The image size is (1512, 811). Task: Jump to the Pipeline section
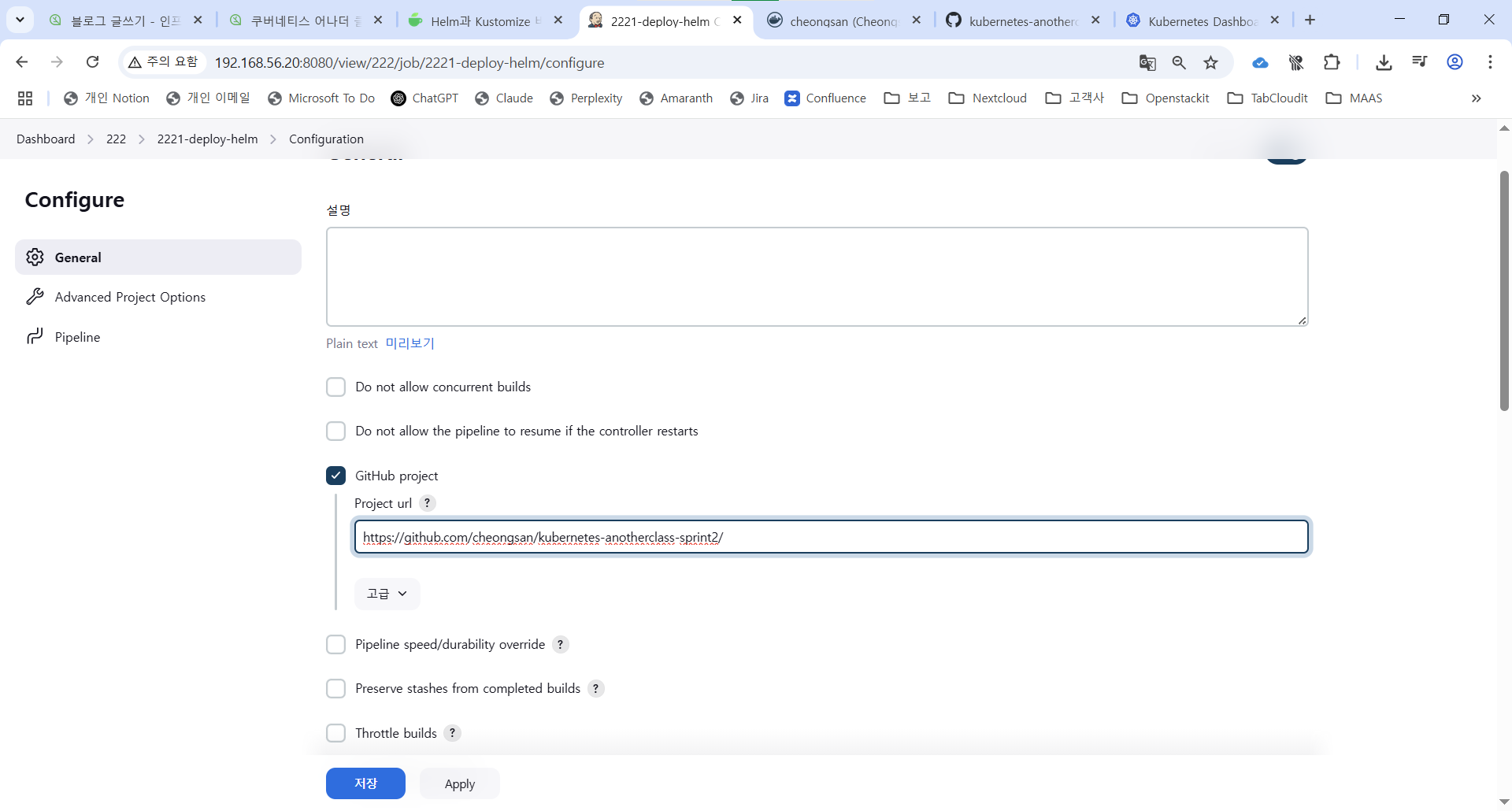[x=158, y=337]
